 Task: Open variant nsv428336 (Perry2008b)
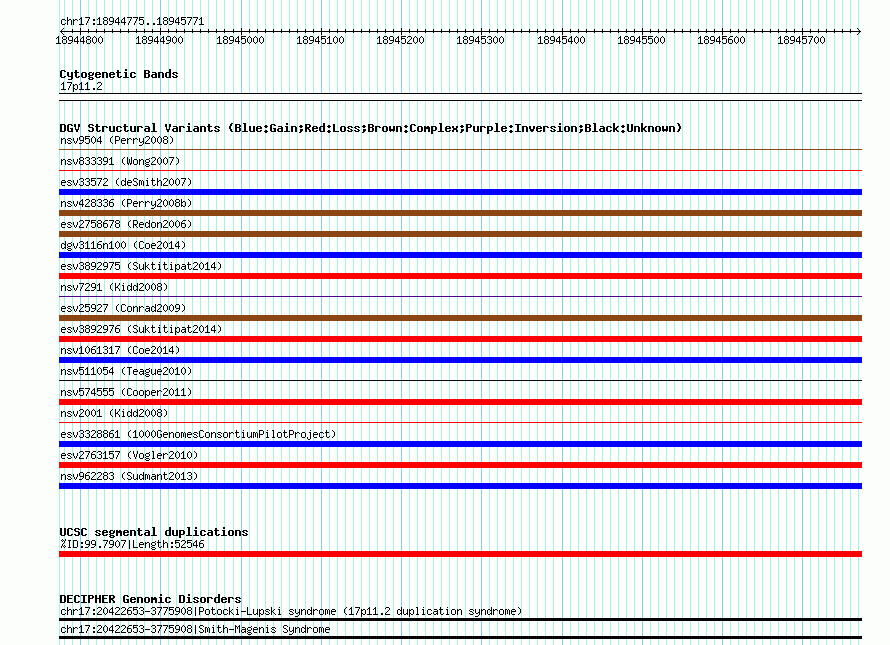126,203
